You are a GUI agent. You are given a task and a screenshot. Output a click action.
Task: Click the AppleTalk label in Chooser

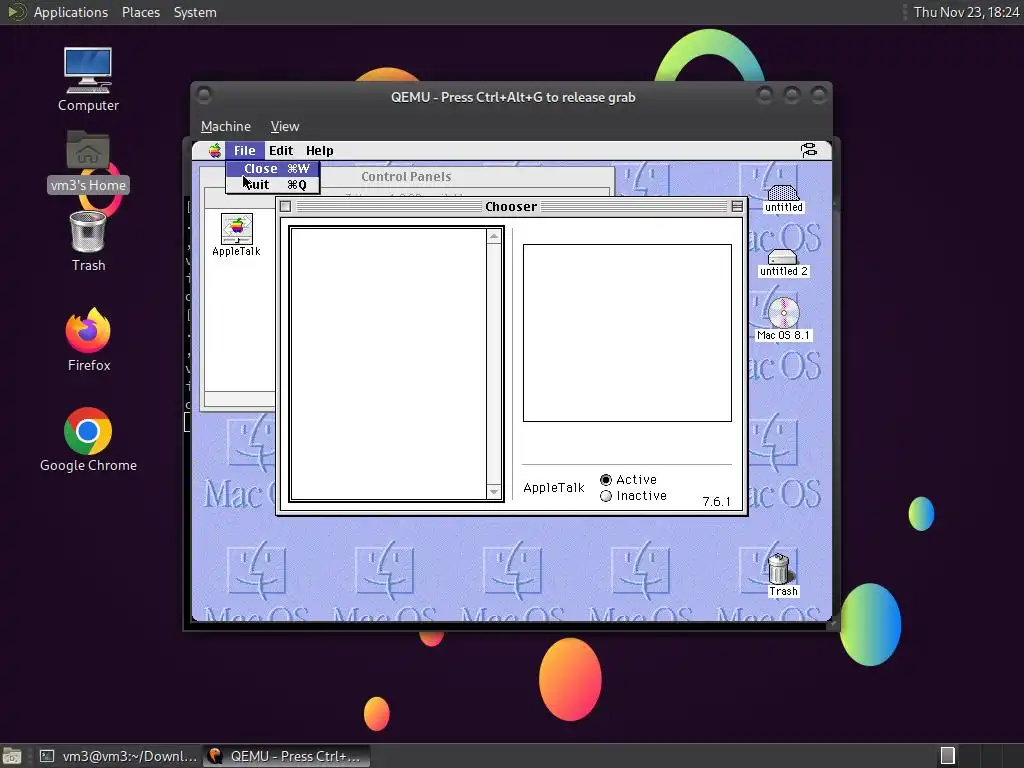point(553,488)
